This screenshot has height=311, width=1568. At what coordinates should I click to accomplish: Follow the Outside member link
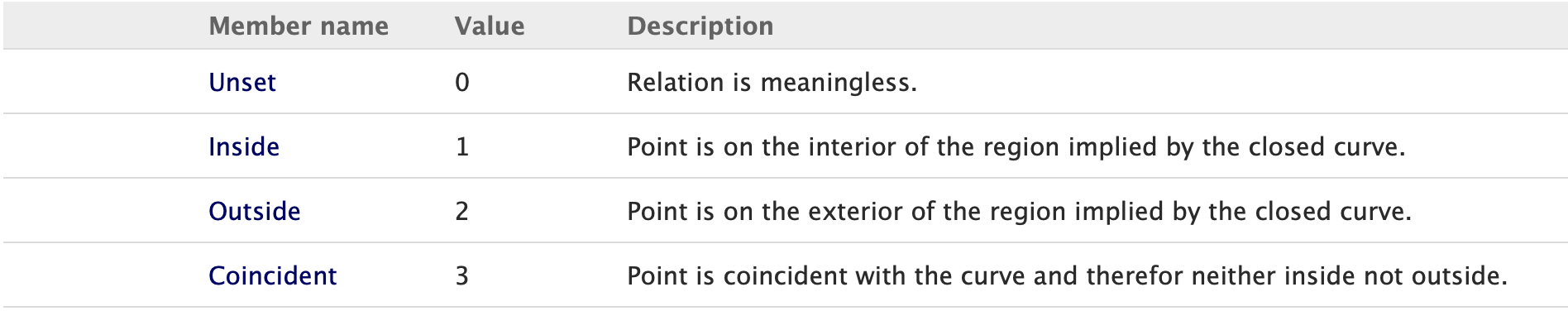255,211
